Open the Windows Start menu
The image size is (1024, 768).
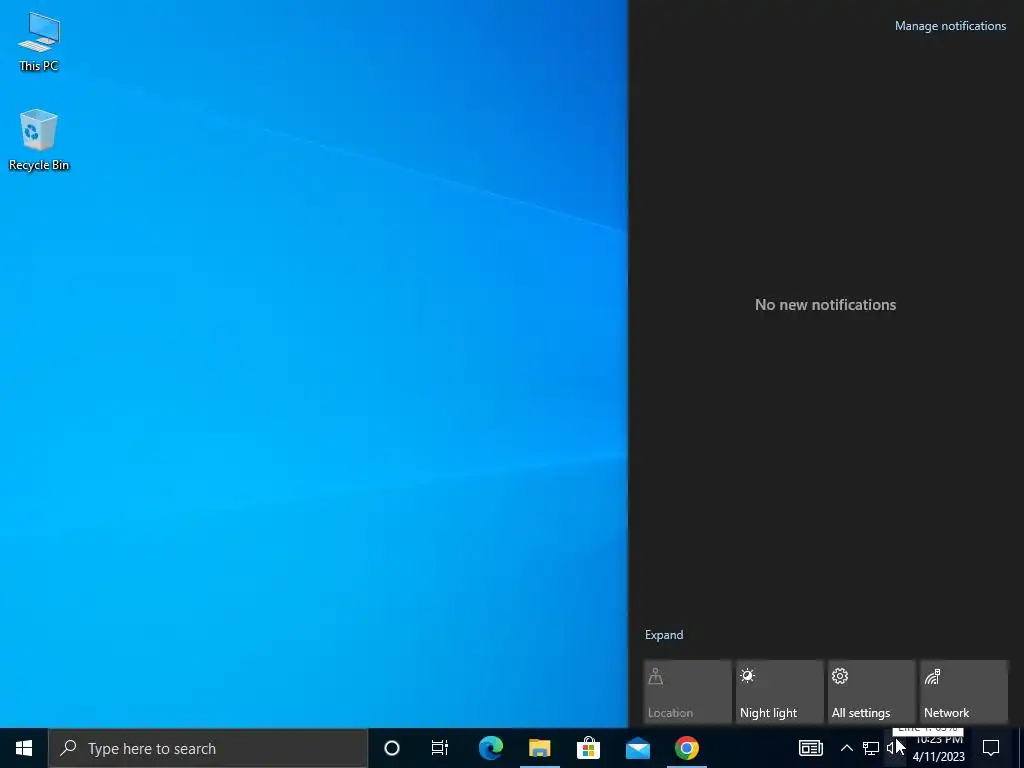24,748
